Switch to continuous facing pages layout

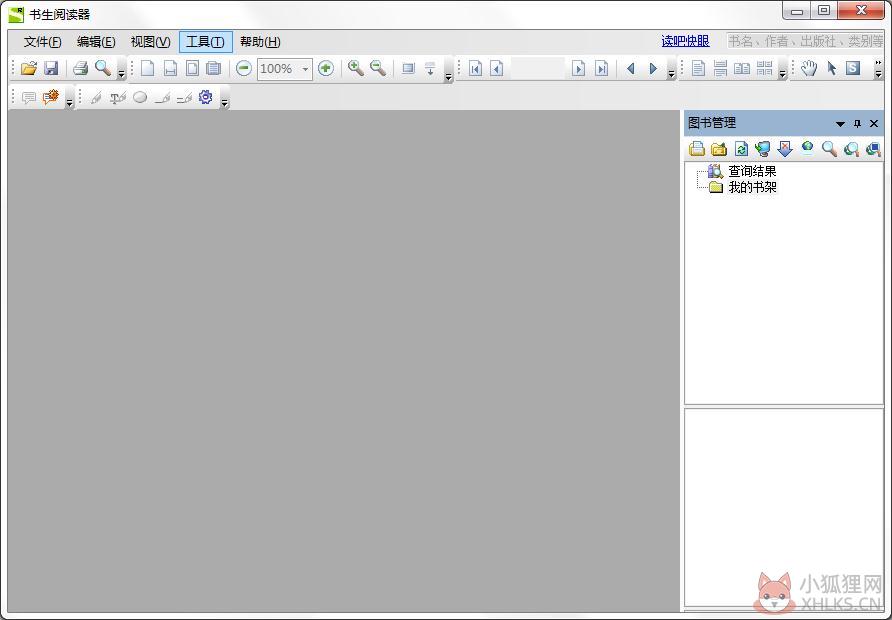(x=765, y=69)
